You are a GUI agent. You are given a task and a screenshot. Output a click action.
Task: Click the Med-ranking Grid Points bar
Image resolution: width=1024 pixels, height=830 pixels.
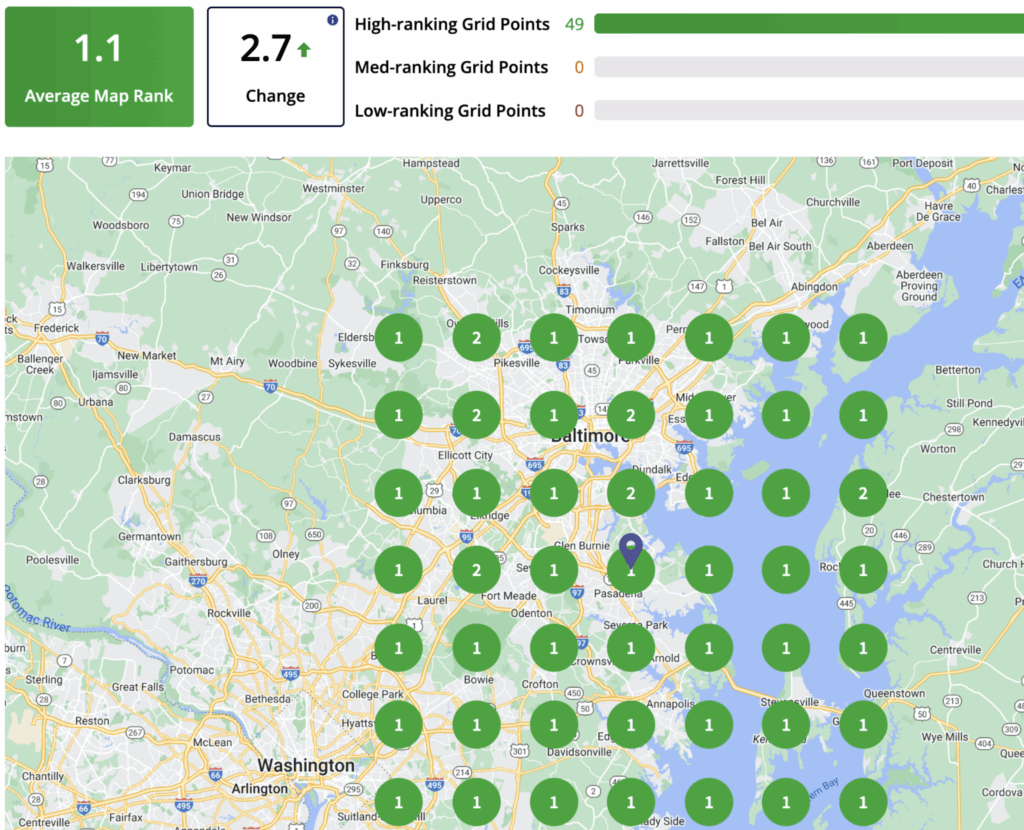(x=808, y=67)
